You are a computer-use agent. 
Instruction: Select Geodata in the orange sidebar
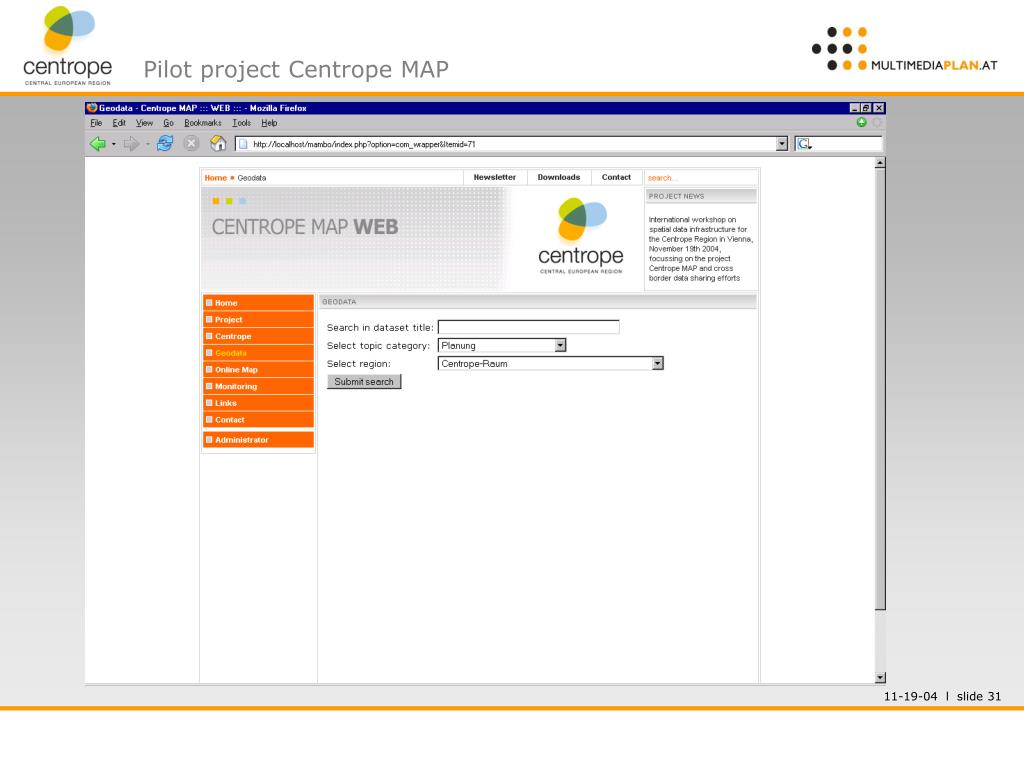pos(258,353)
